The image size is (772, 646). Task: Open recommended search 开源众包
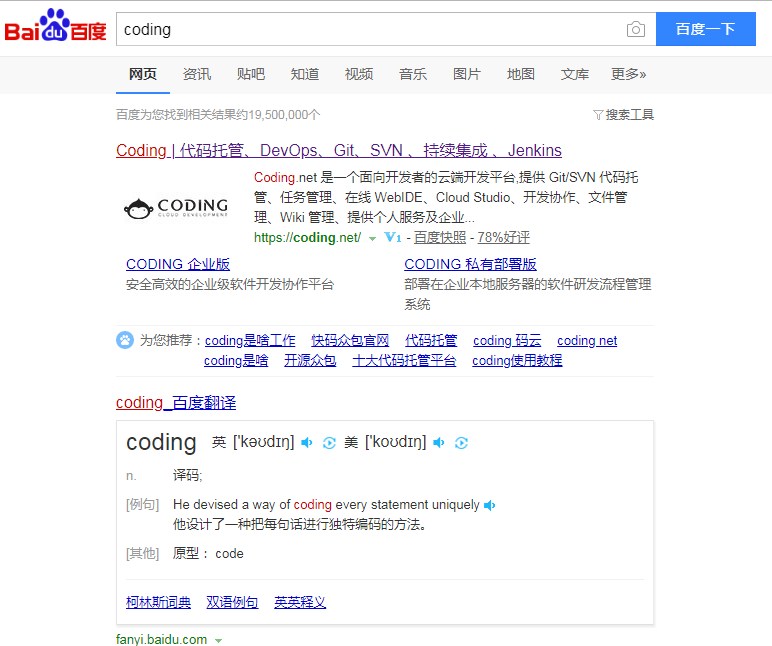(310, 361)
